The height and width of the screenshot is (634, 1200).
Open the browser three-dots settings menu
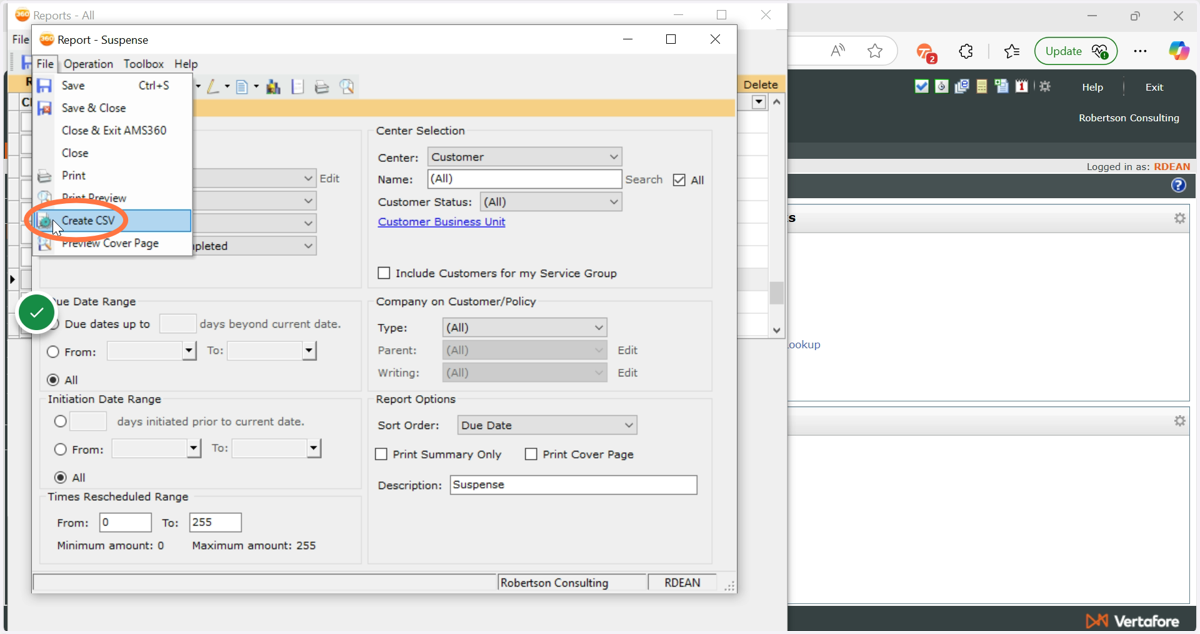click(1140, 51)
